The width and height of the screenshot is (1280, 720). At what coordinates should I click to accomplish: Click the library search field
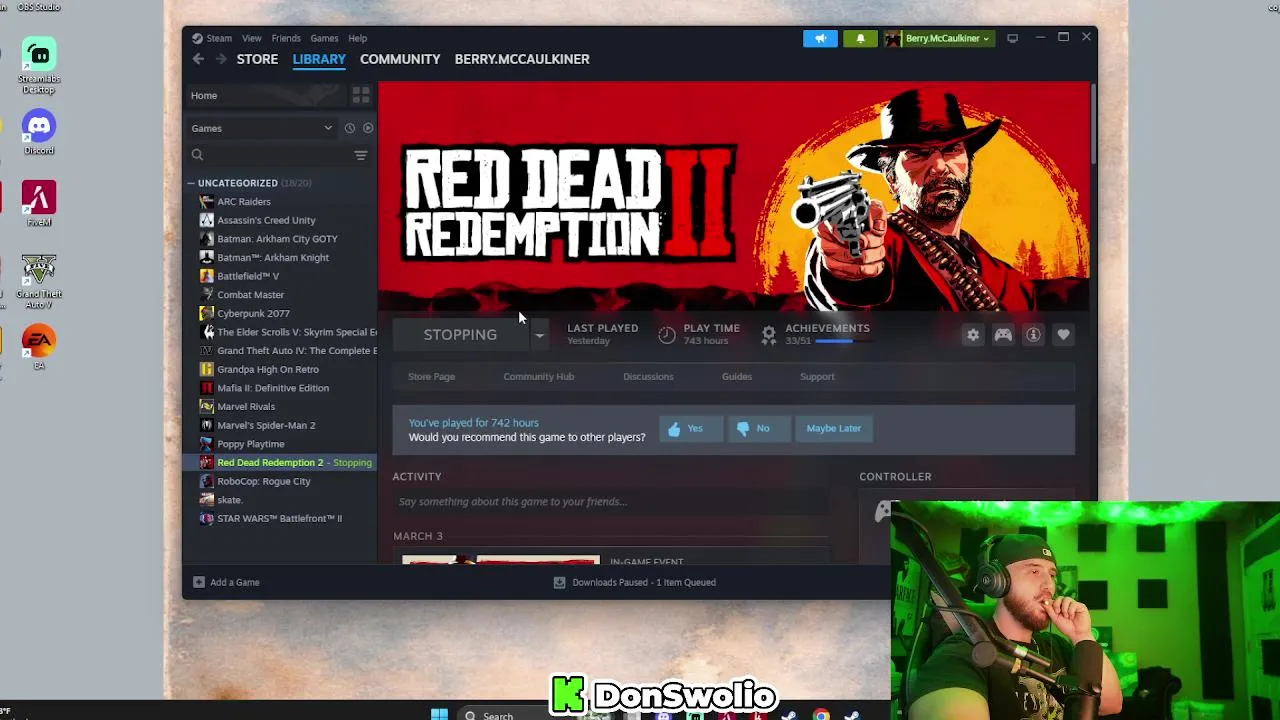click(270, 155)
